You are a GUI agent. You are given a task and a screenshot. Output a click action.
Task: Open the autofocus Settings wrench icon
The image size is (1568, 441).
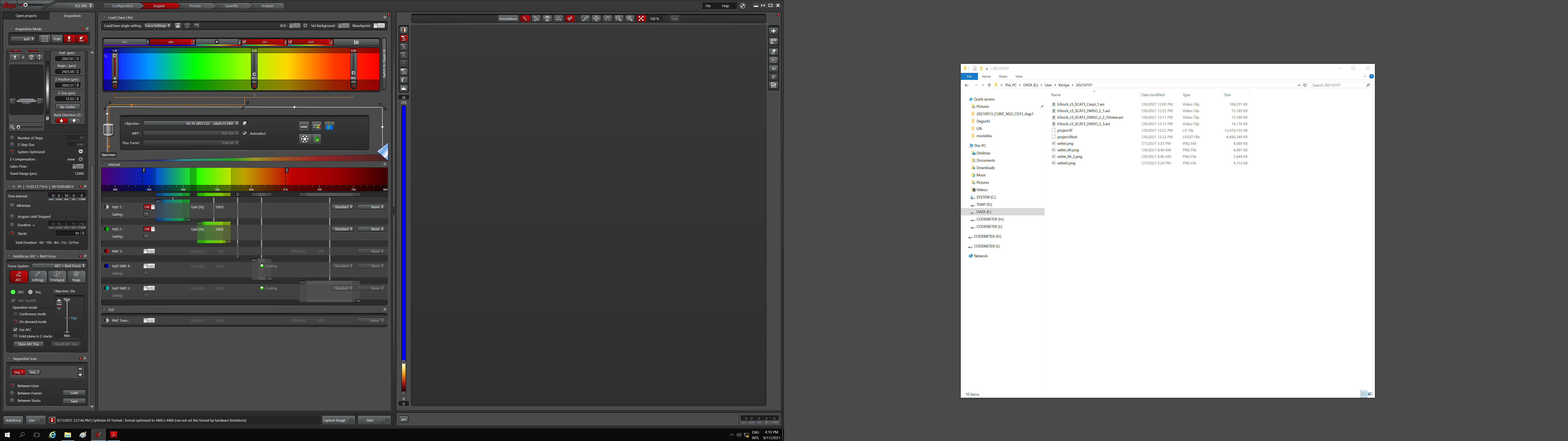tap(38, 276)
